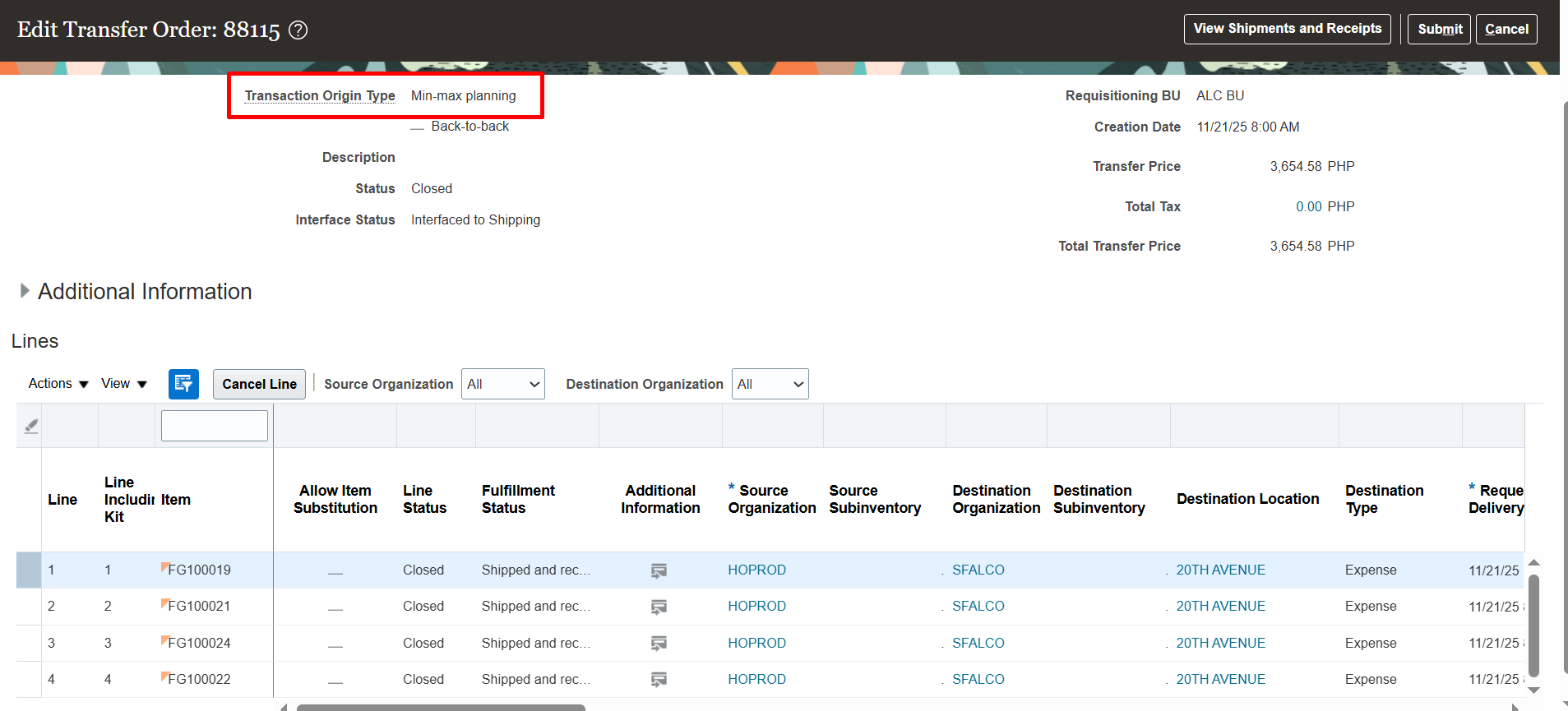Open the View menu
Image resolution: width=1568 pixels, height=711 pixels.
[x=124, y=384]
